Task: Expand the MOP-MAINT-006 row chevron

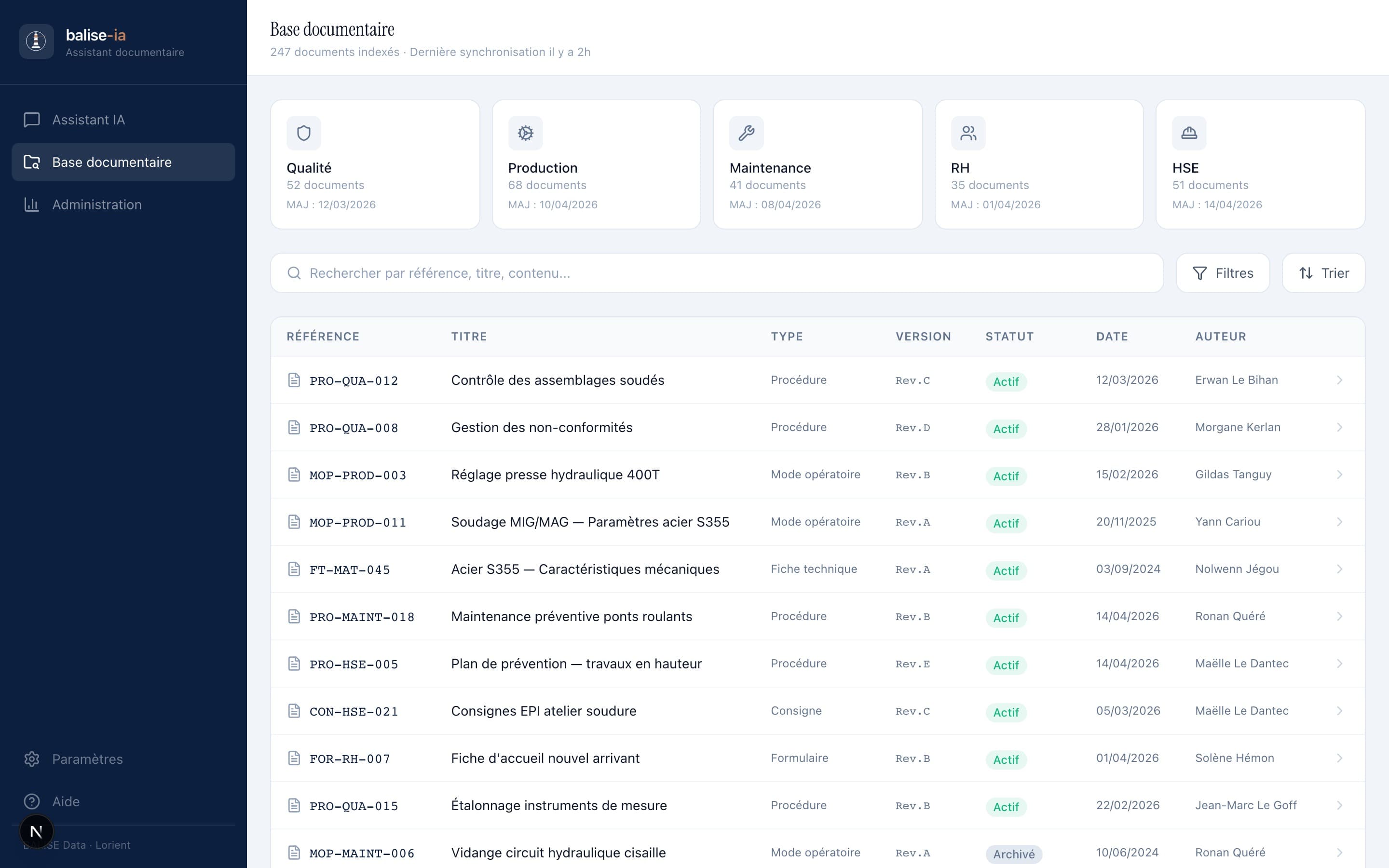Action: pyautogui.click(x=1340, y=853)
